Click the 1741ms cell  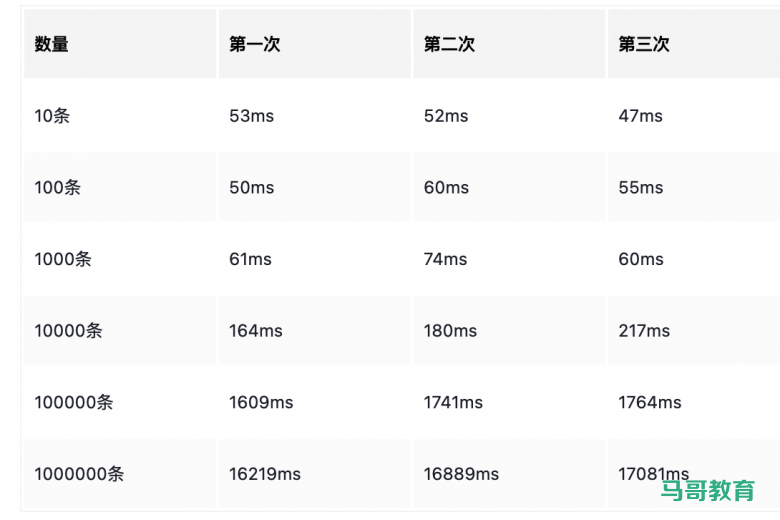tap(453, 402)
